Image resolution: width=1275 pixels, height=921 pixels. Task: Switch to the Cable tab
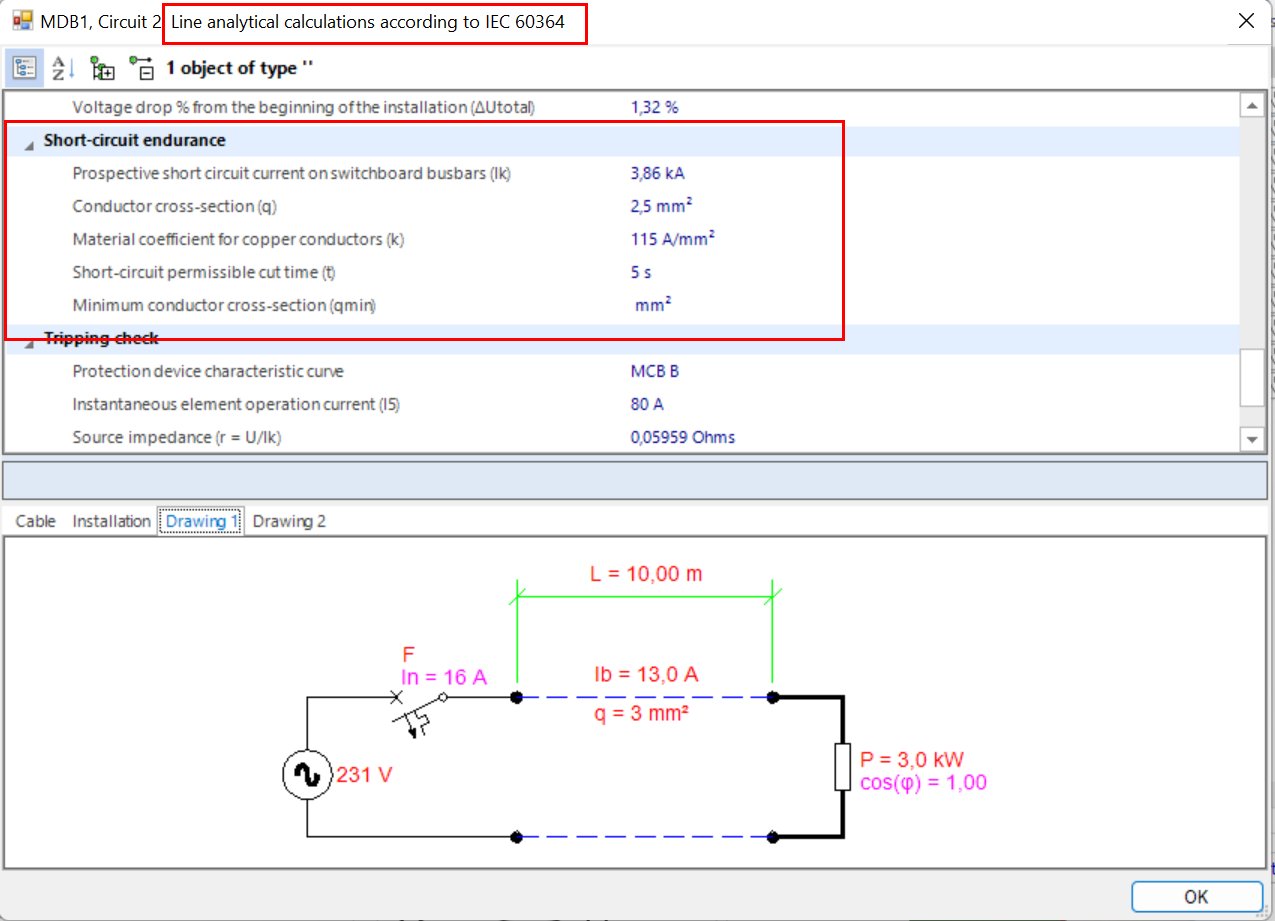coord(35,520)
